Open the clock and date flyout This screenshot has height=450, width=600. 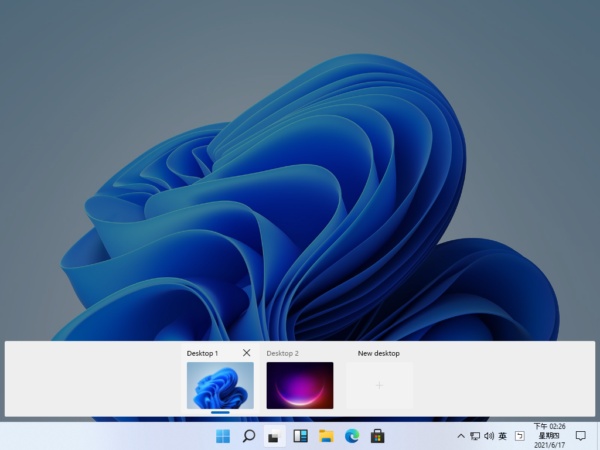[x=549, y=435]
